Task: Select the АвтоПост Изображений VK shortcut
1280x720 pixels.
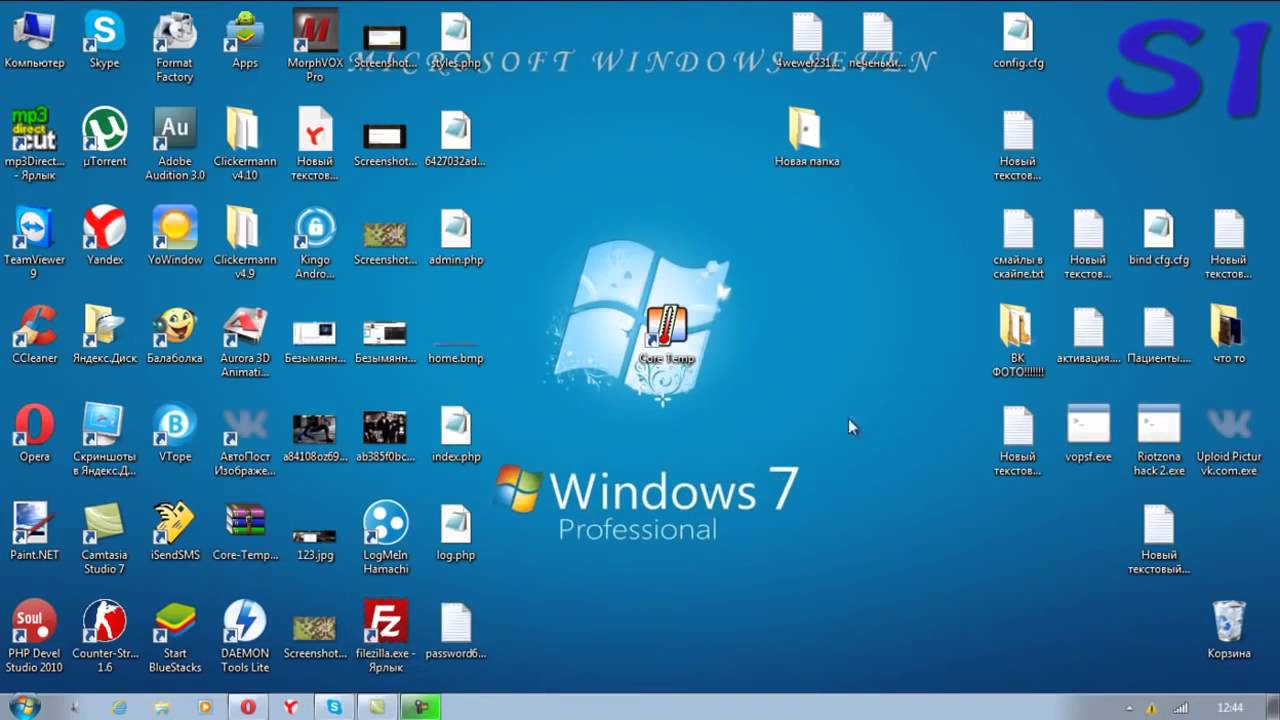Action: point(245,439)
